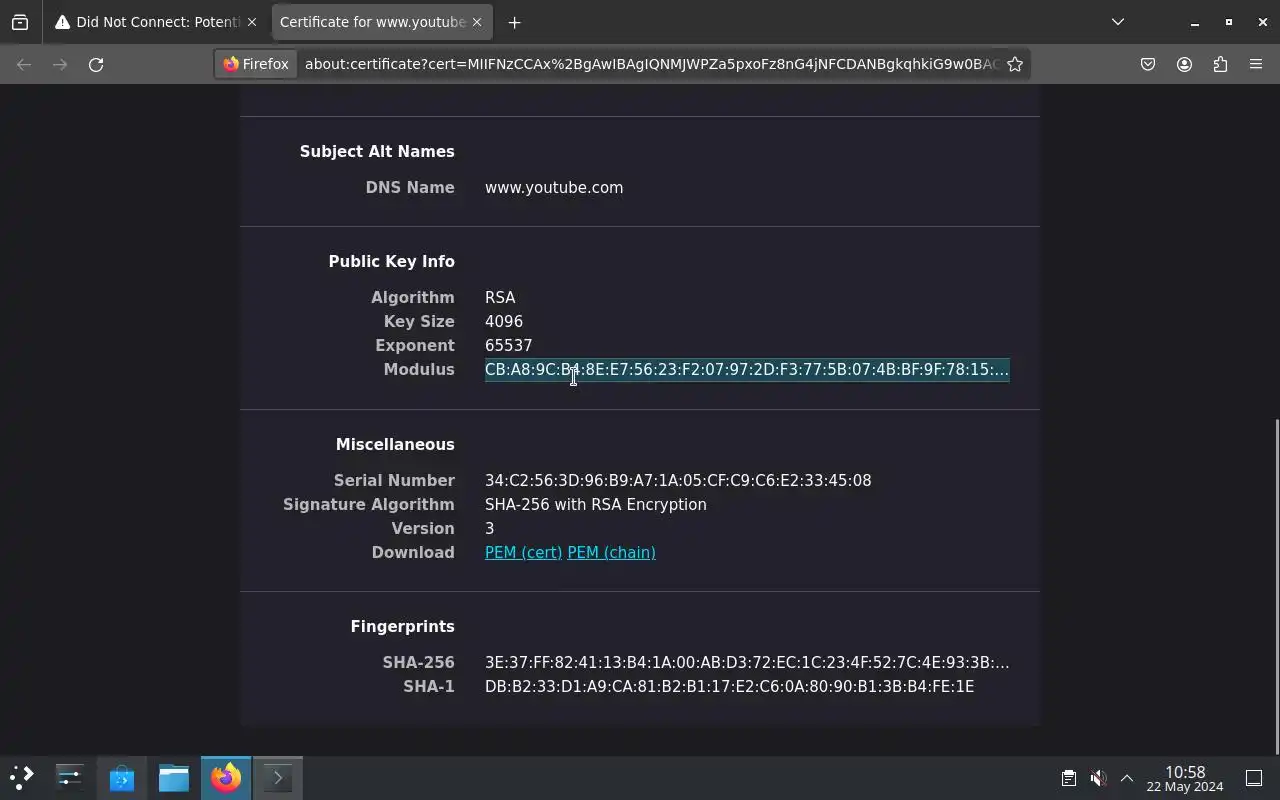Bookmark this page with the star
The height and width of the screenshot is (800, 1280).
coord(1015,64)
